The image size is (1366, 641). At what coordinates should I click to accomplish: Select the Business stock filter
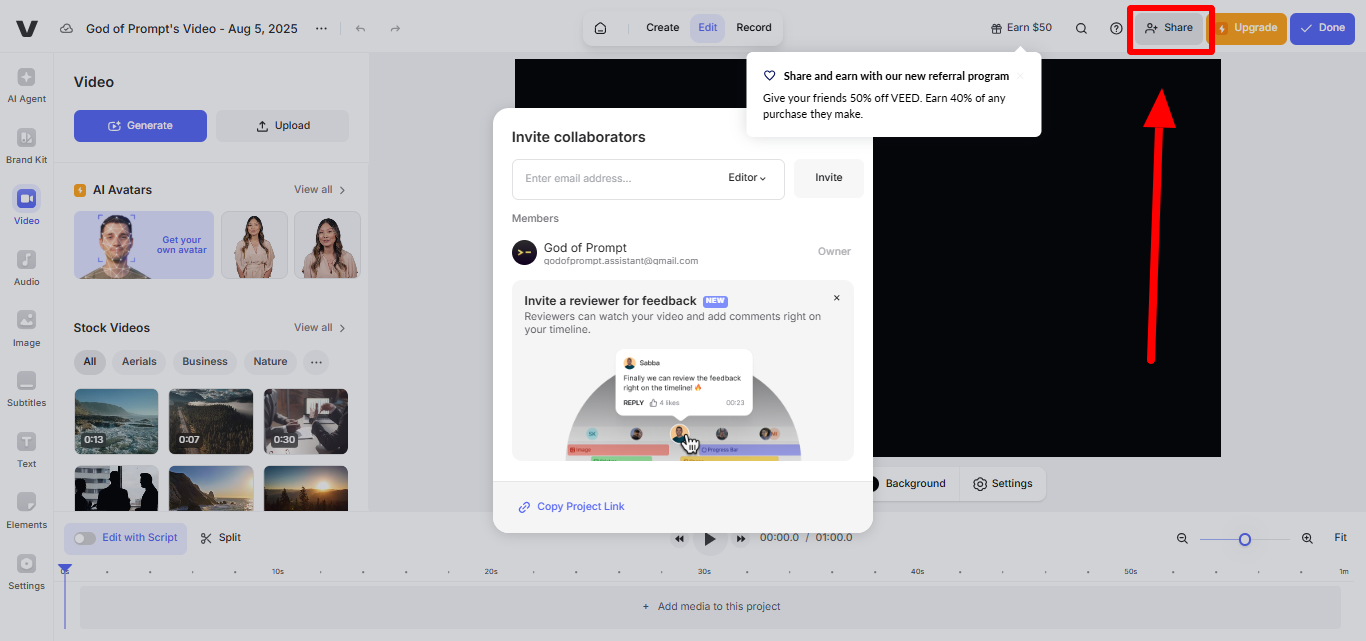click(205, 362)
